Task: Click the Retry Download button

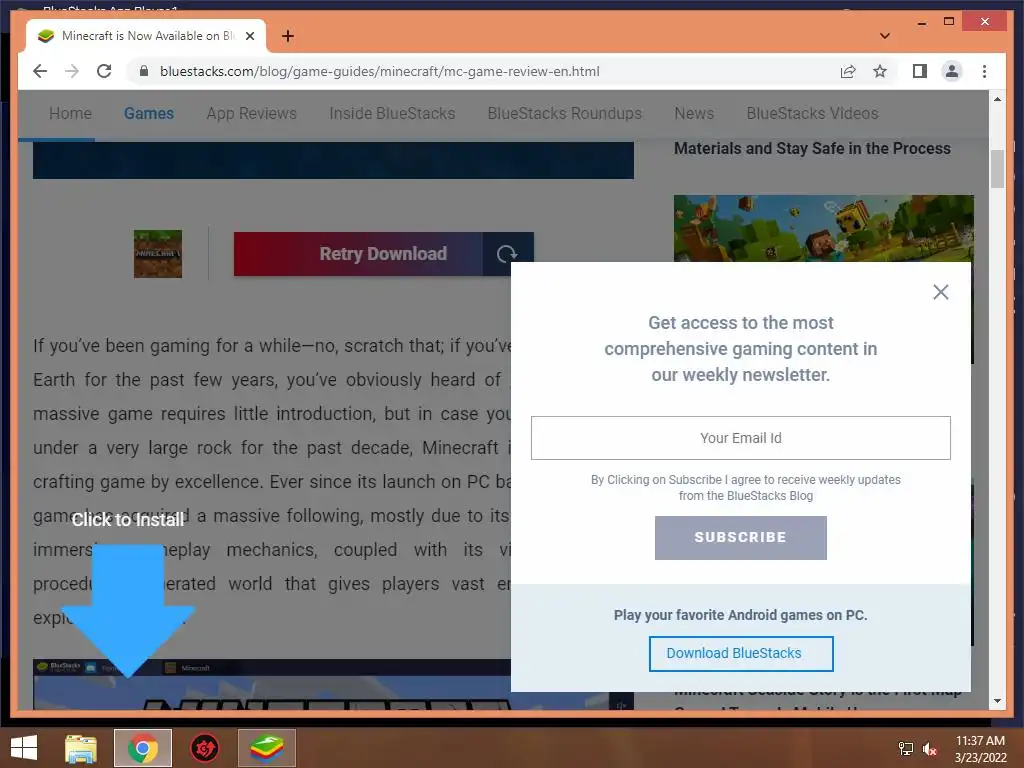Action: coord(383,254)
